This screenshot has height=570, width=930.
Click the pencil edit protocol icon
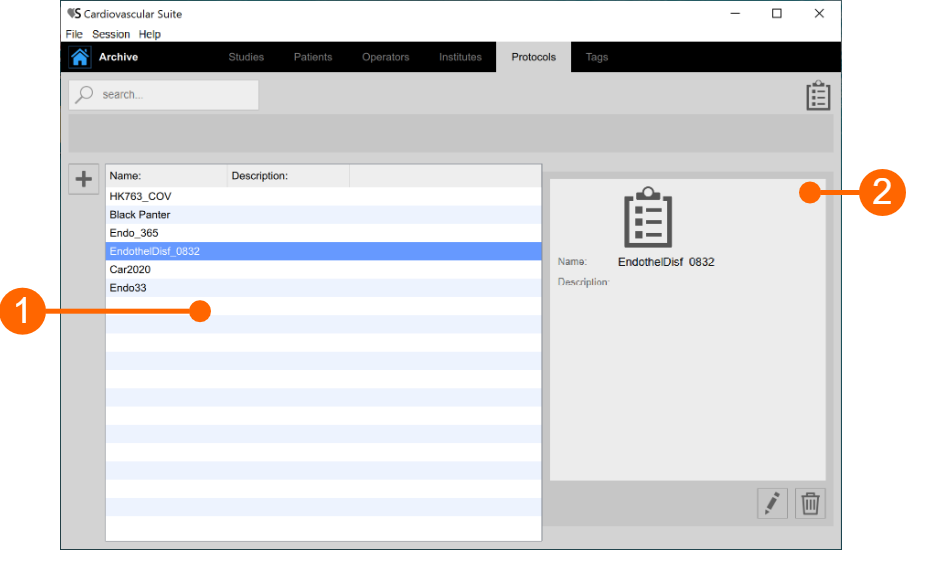pos(772,504)
